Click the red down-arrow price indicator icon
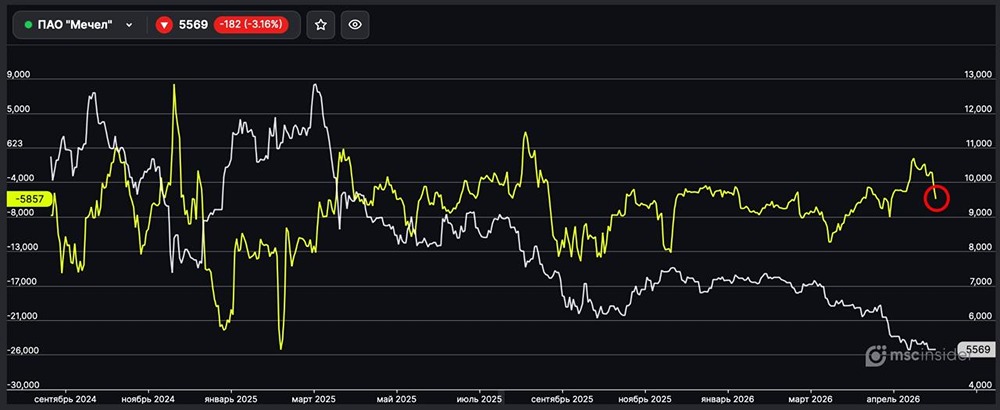Image resolution: width=1000 pixels, height=410 pixels. (x=165, y=25)
